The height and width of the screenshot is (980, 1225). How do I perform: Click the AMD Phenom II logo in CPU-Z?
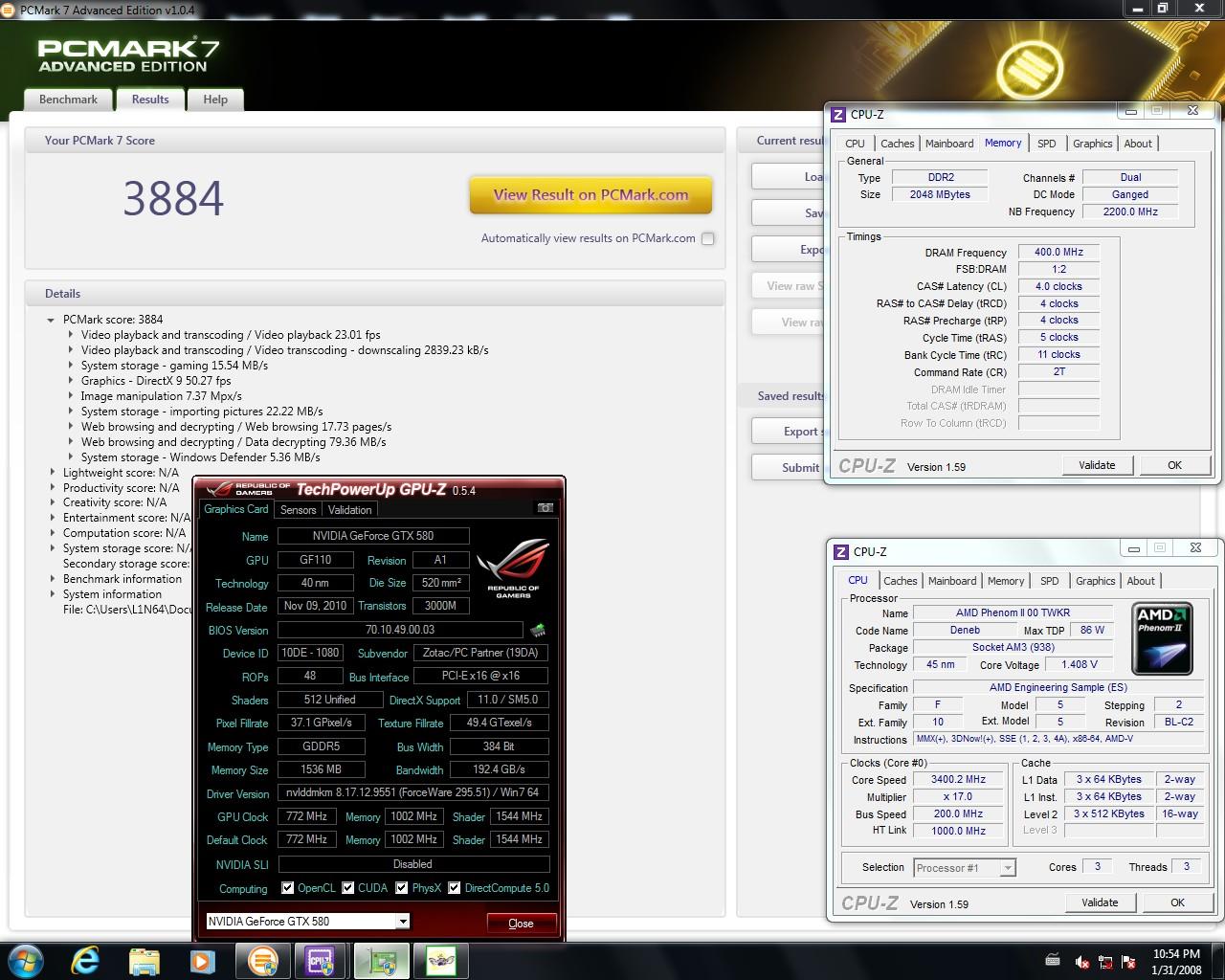[x=1162, y=638]
